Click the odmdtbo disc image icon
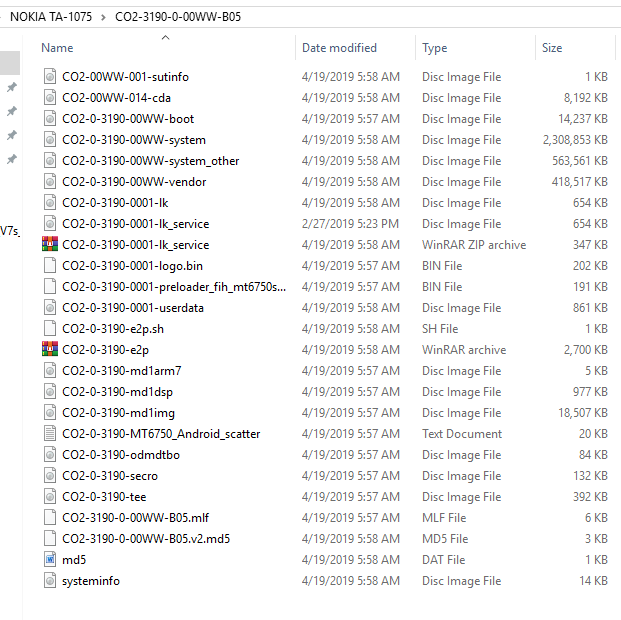The height and width of the screenshot is (620, 621). [x=50, y=454]
